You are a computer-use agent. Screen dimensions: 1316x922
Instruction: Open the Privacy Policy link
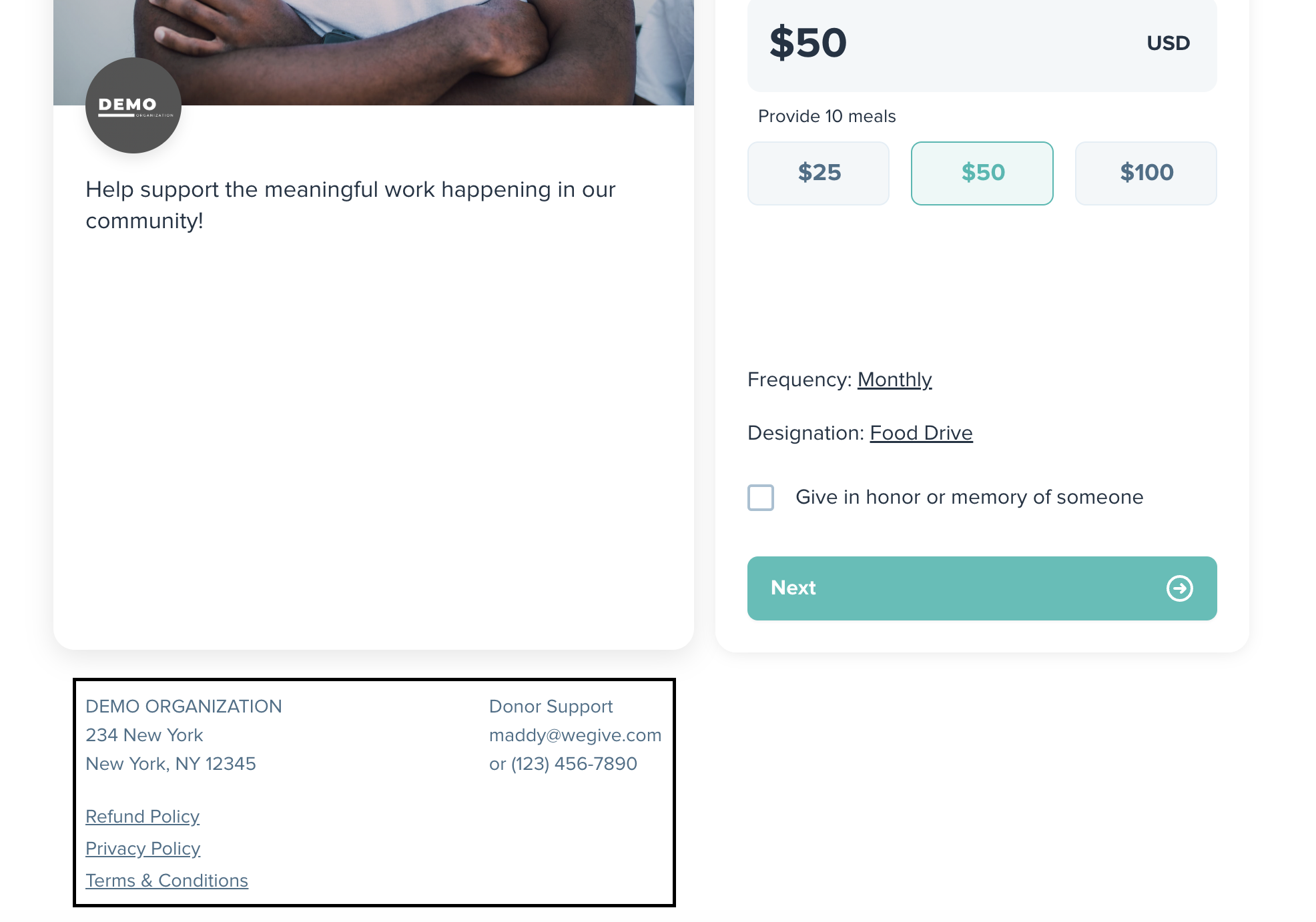(x=143, y=849)
